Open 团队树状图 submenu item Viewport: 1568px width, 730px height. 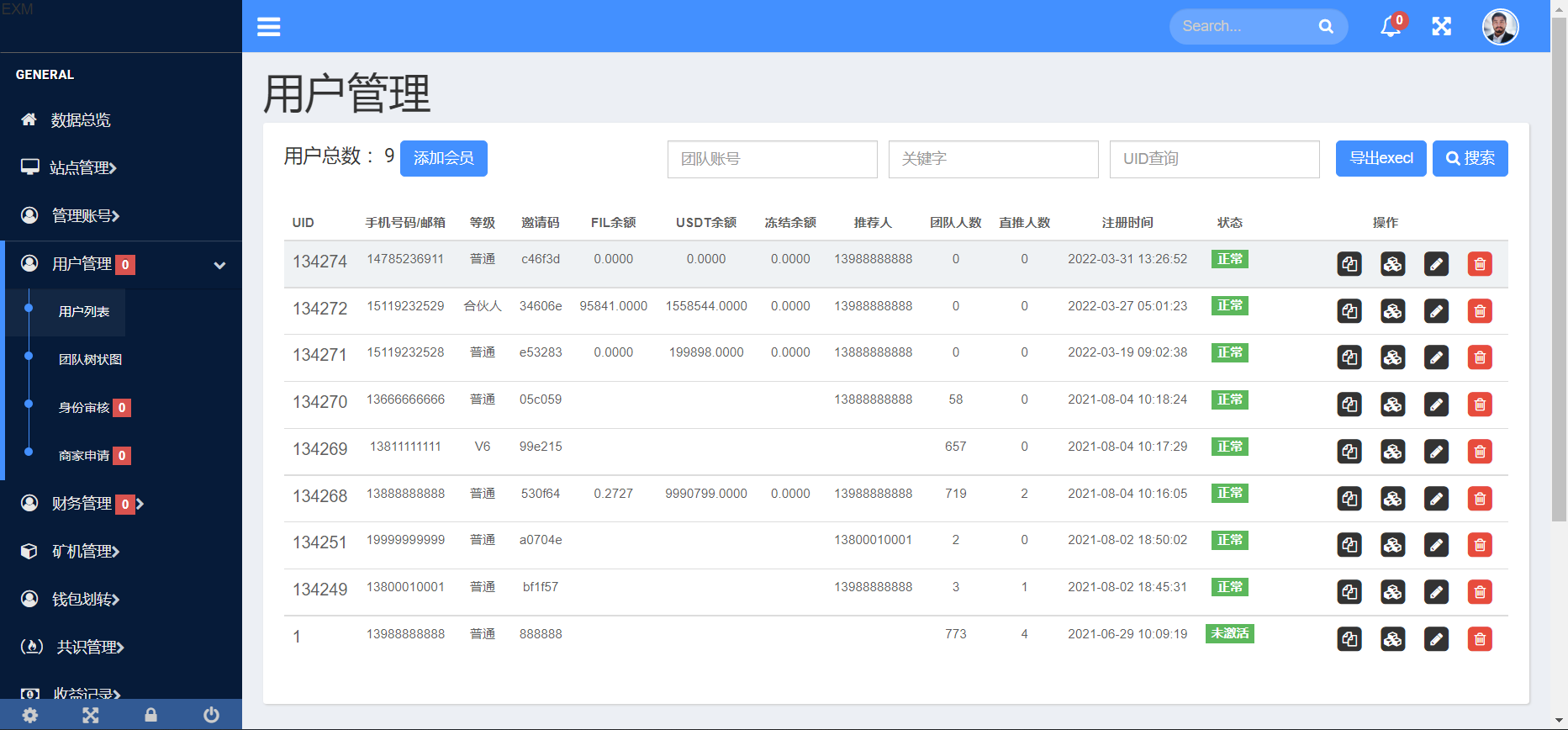(90, 359)
